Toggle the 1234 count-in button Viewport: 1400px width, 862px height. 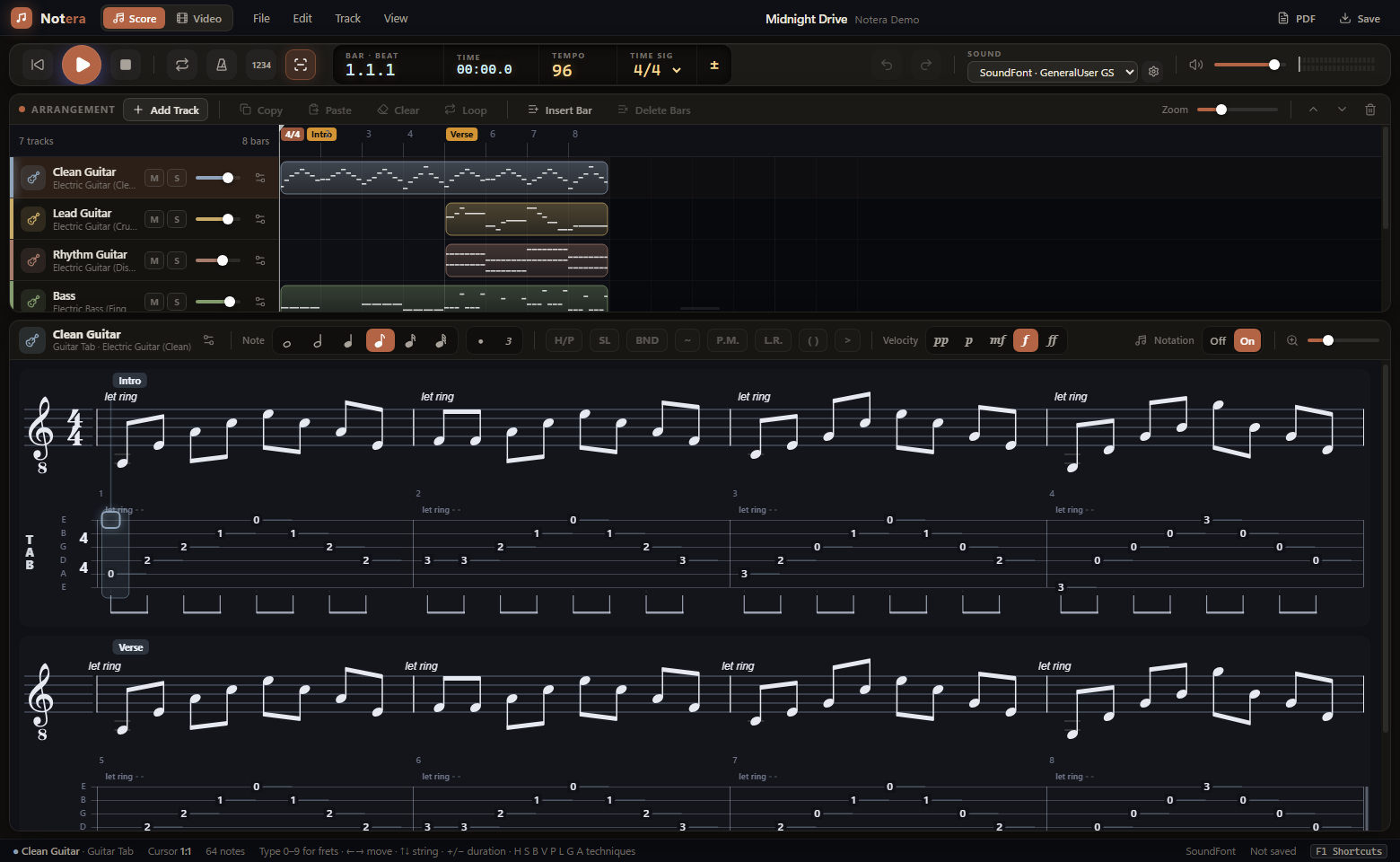261,65
